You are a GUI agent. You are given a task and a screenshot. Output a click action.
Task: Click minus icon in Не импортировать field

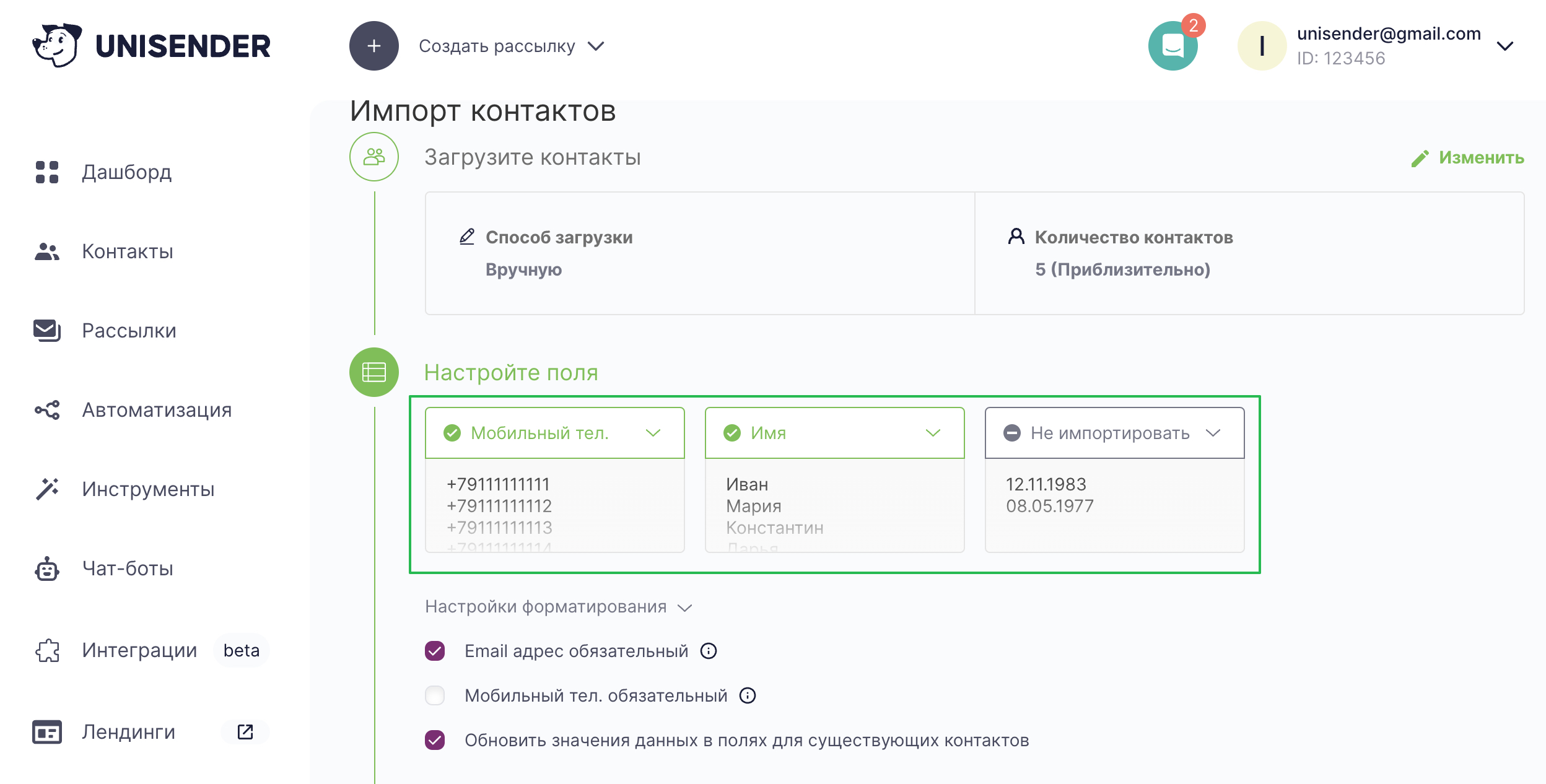1012,433
